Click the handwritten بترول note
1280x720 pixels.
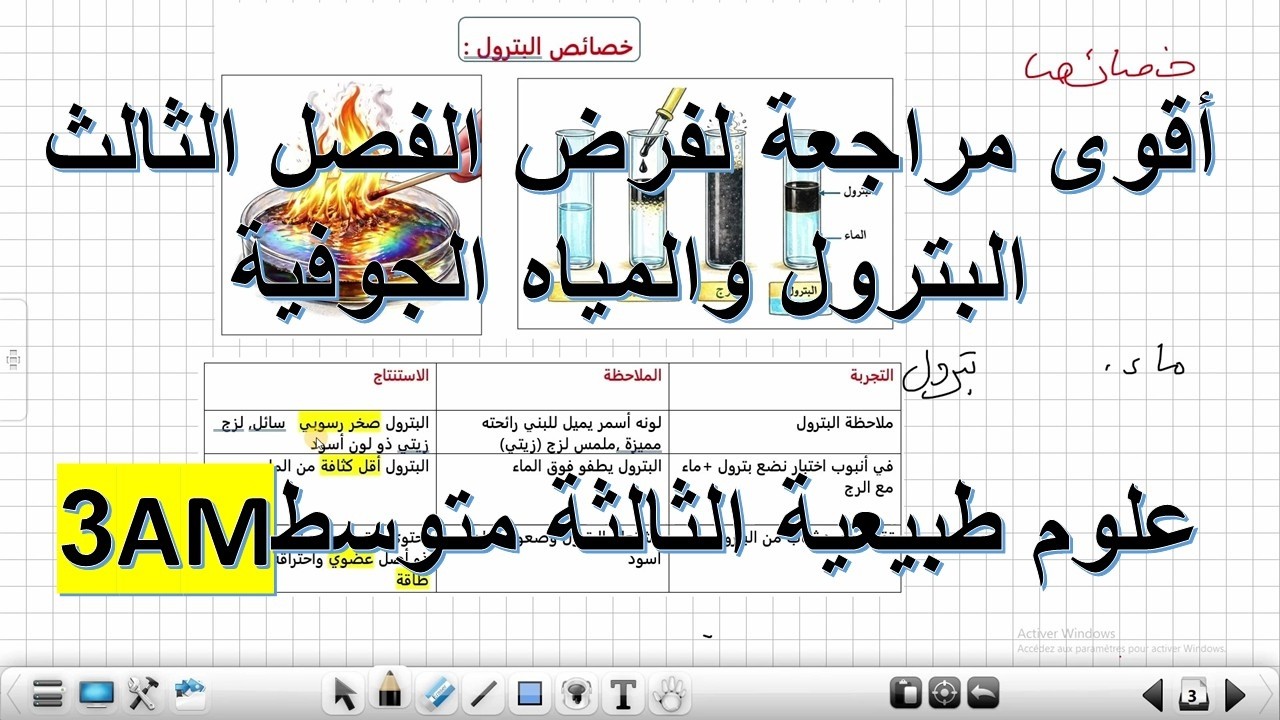point(939,374)
